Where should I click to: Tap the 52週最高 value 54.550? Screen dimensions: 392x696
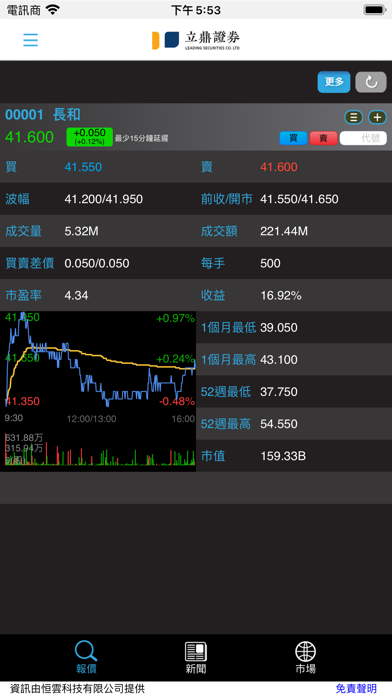pyautogui.click(x=279, y=424)
